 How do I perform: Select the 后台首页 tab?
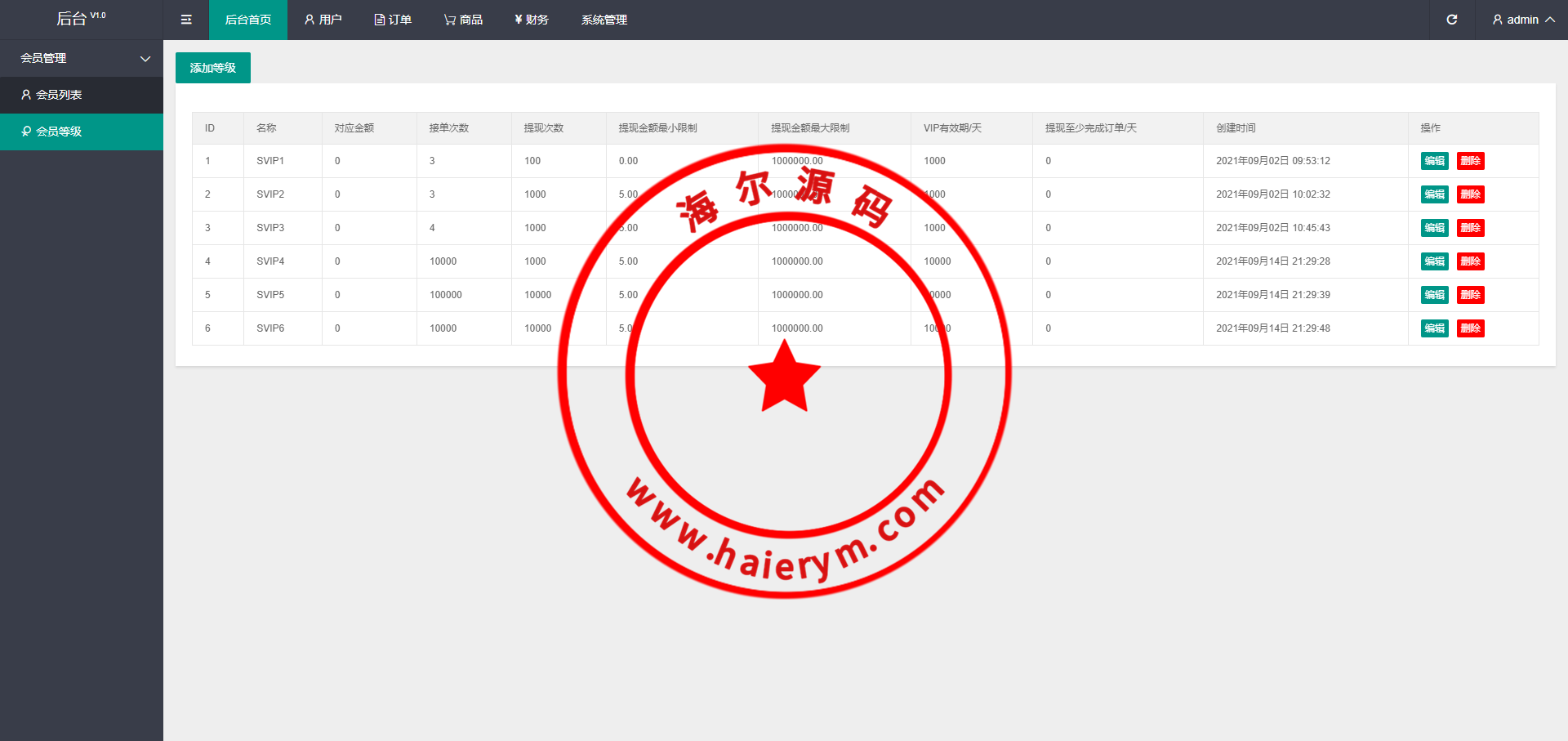click(x=248, y=20)
